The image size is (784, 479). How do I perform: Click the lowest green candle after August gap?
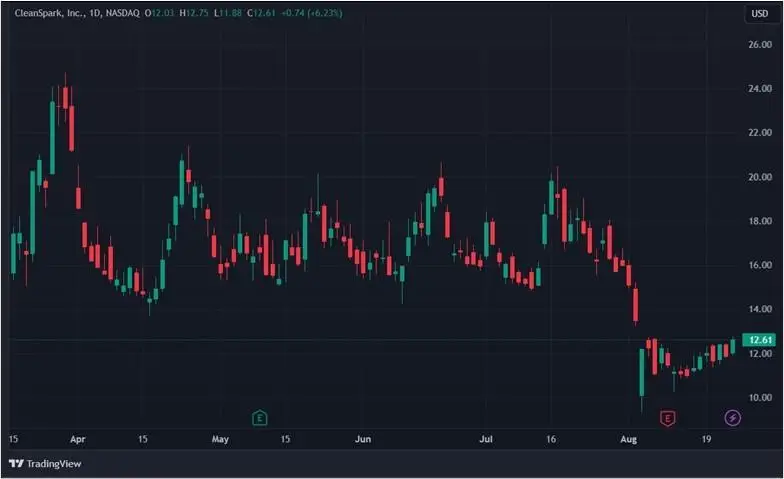point(642,370)
